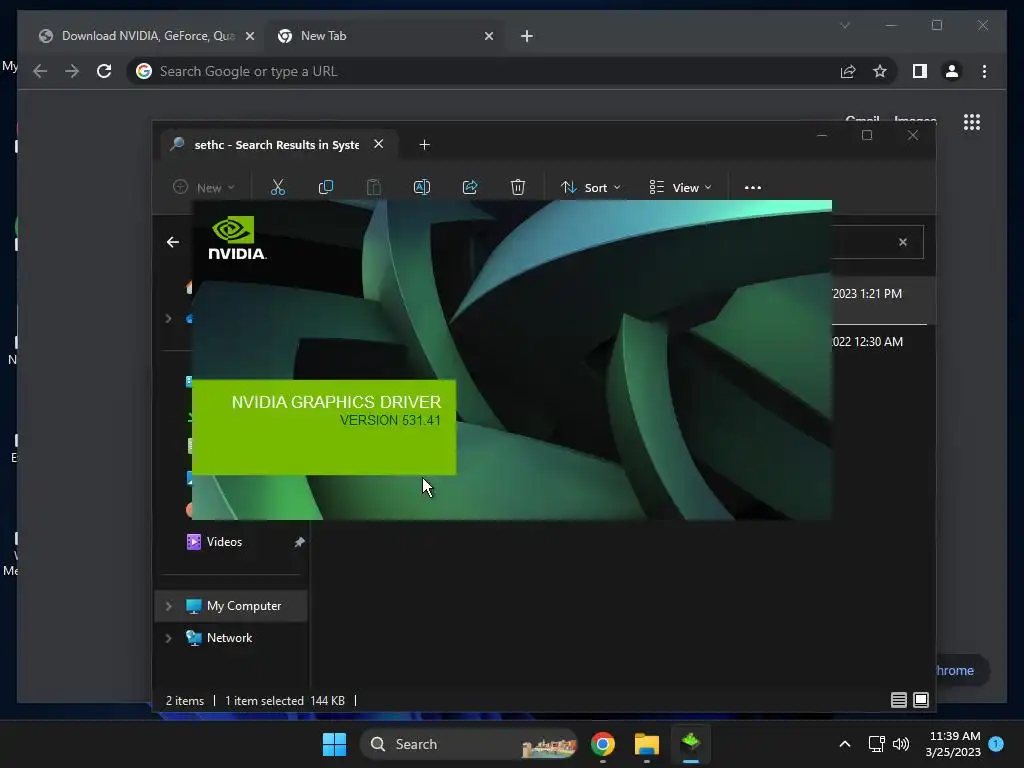Image resolution: width=1024 pixels, height=768 pixels.
Task: Click the taskbar clock and date
Action: (x=953, y=744)
